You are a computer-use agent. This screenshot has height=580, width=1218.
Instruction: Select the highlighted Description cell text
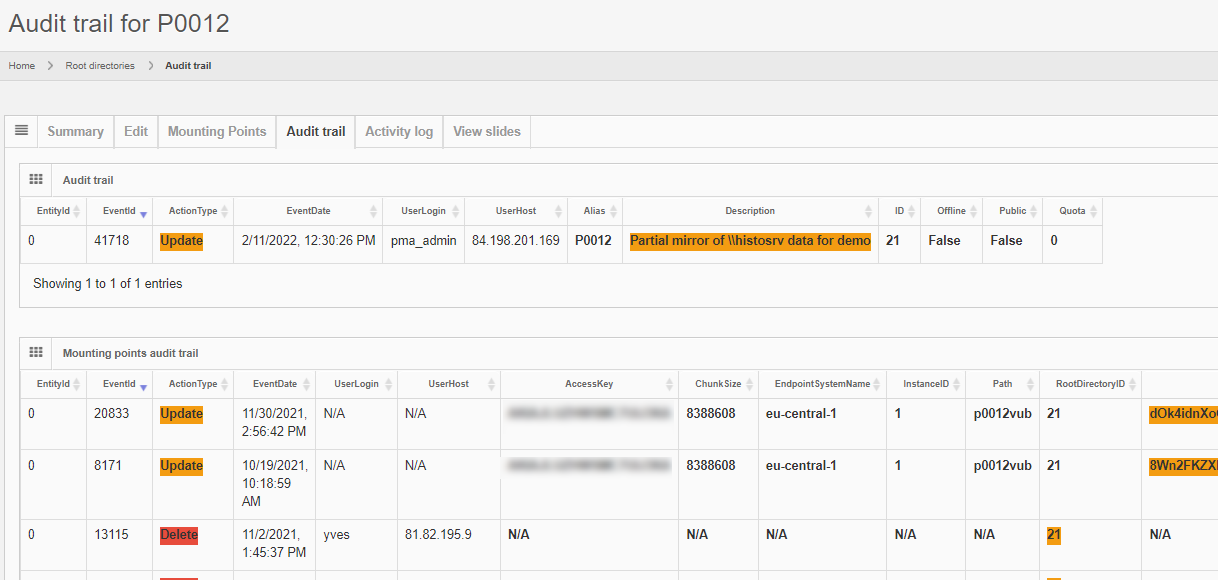pyautogui.click(x=750, y=241)
